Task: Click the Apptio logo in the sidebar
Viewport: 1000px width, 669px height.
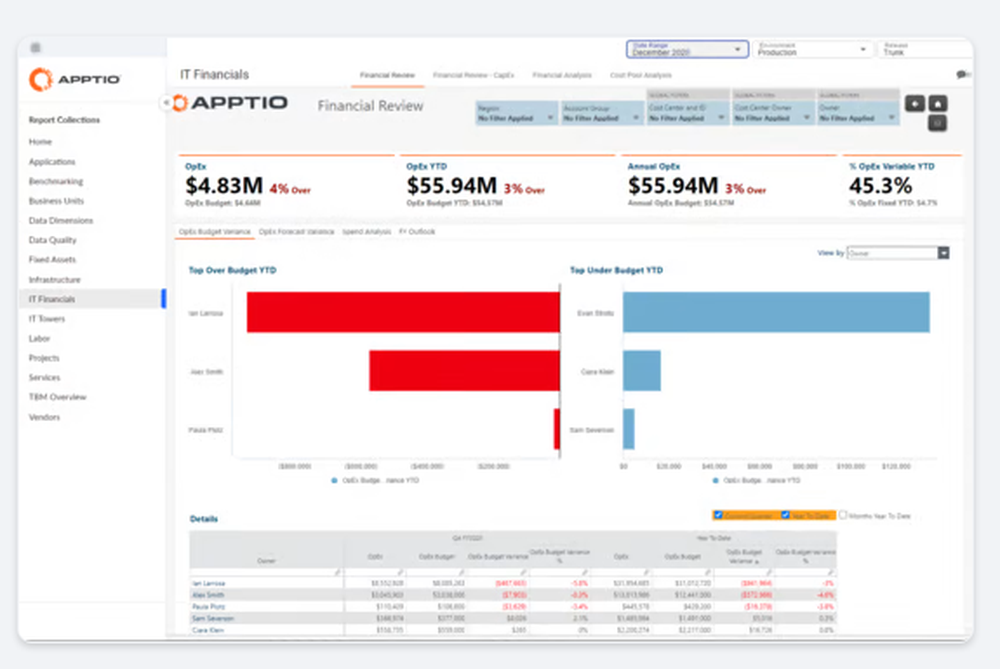Action: click(75, 79)
